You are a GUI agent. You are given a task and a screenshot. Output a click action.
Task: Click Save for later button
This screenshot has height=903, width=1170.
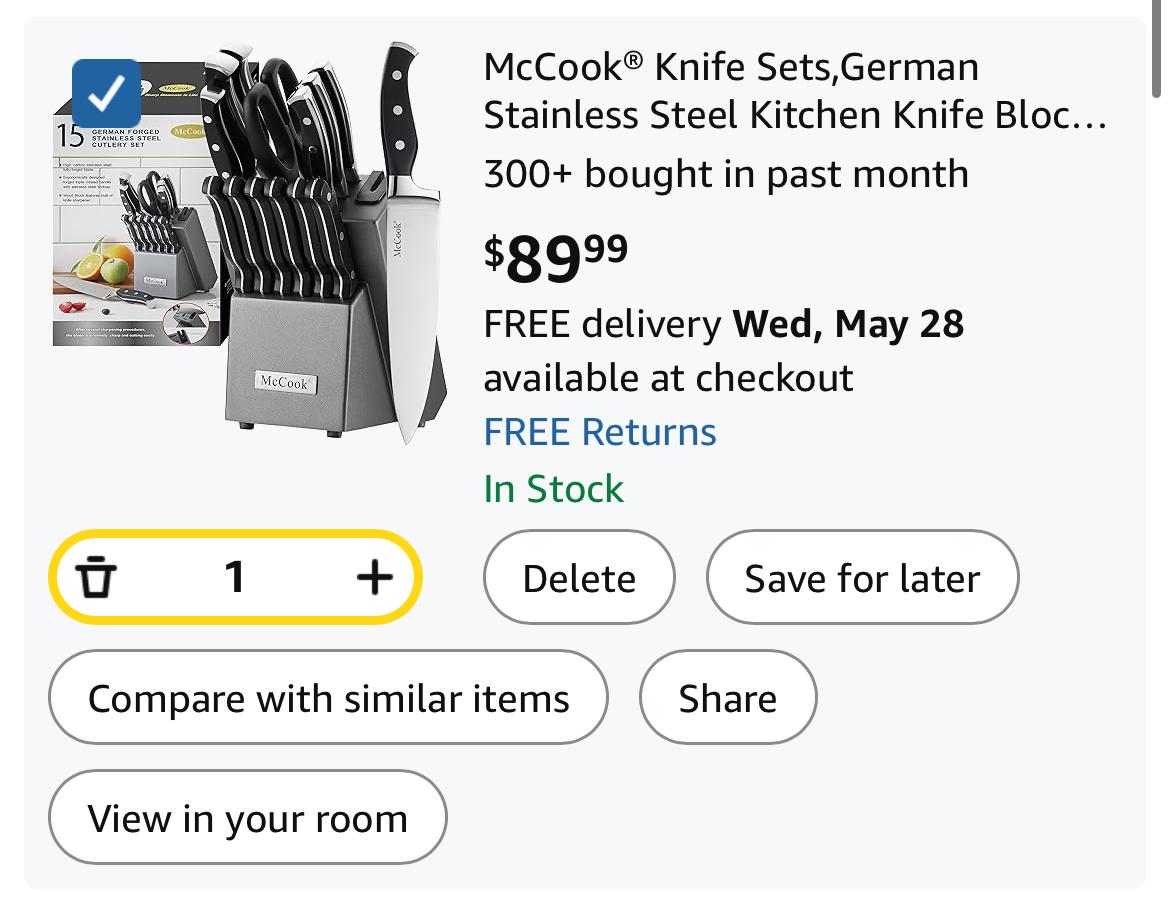pos(862,577)
